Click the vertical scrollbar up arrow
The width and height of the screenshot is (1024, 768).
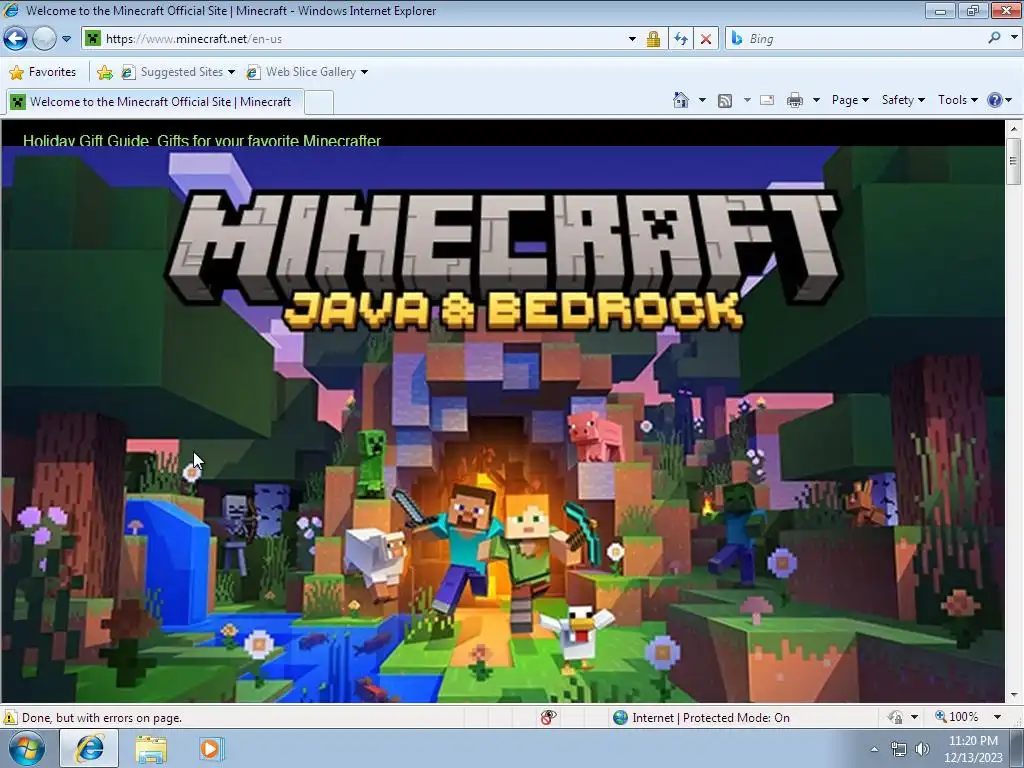point(1014,127)
